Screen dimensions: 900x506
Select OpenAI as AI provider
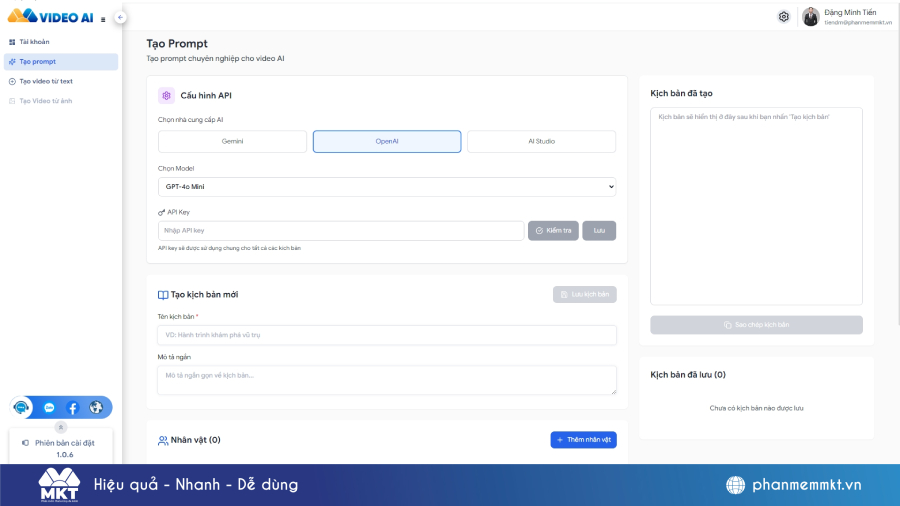pos(387,141)
